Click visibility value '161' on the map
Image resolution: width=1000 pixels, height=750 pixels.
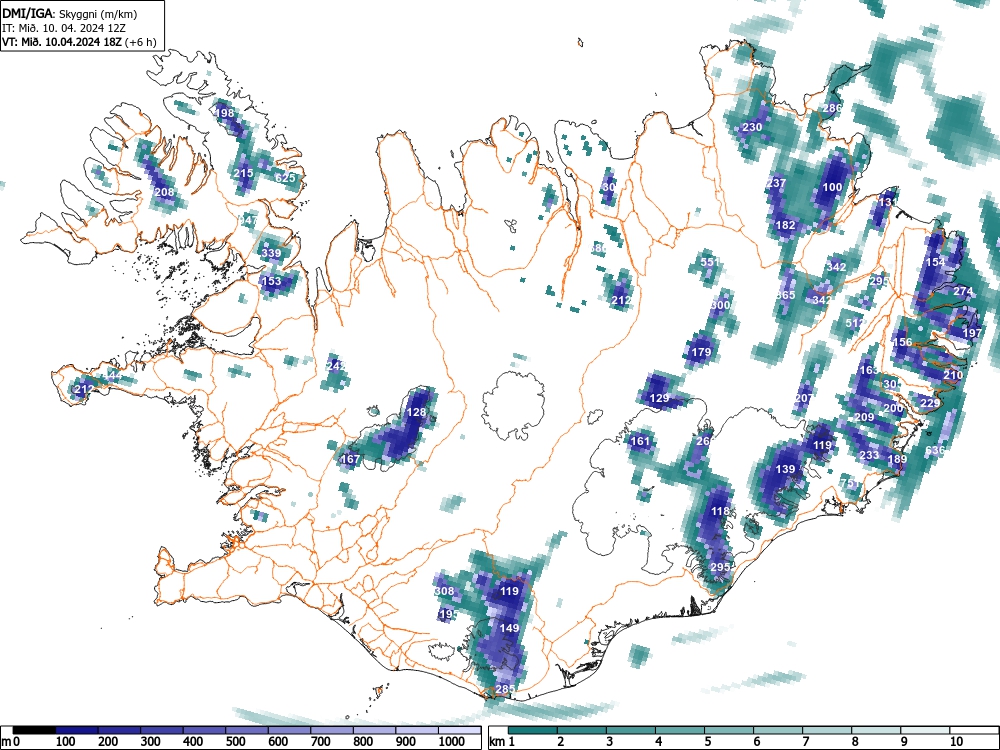(640, 441)
